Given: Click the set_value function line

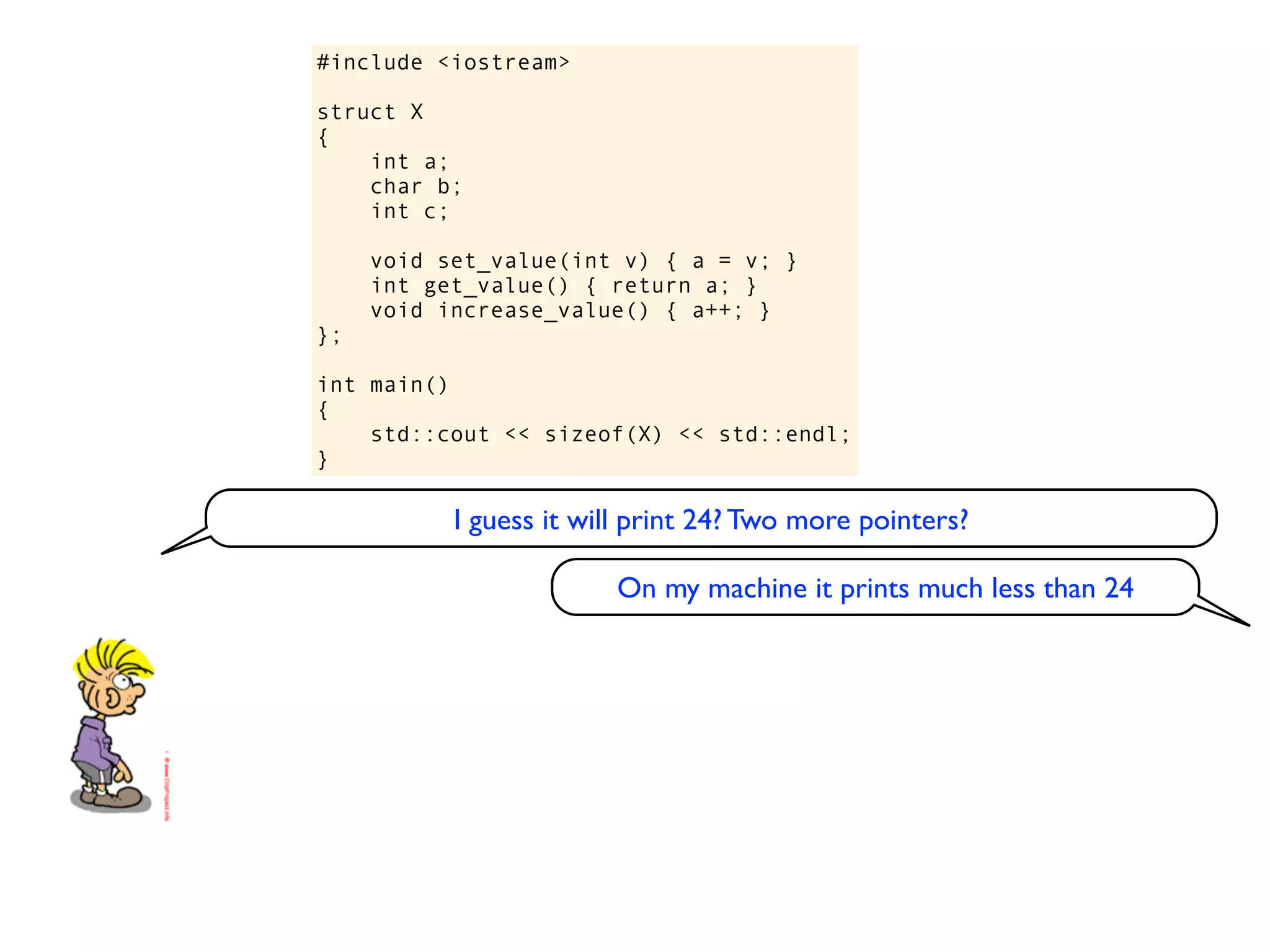Looking at the screenshot, I should click(x=583, y=261).
